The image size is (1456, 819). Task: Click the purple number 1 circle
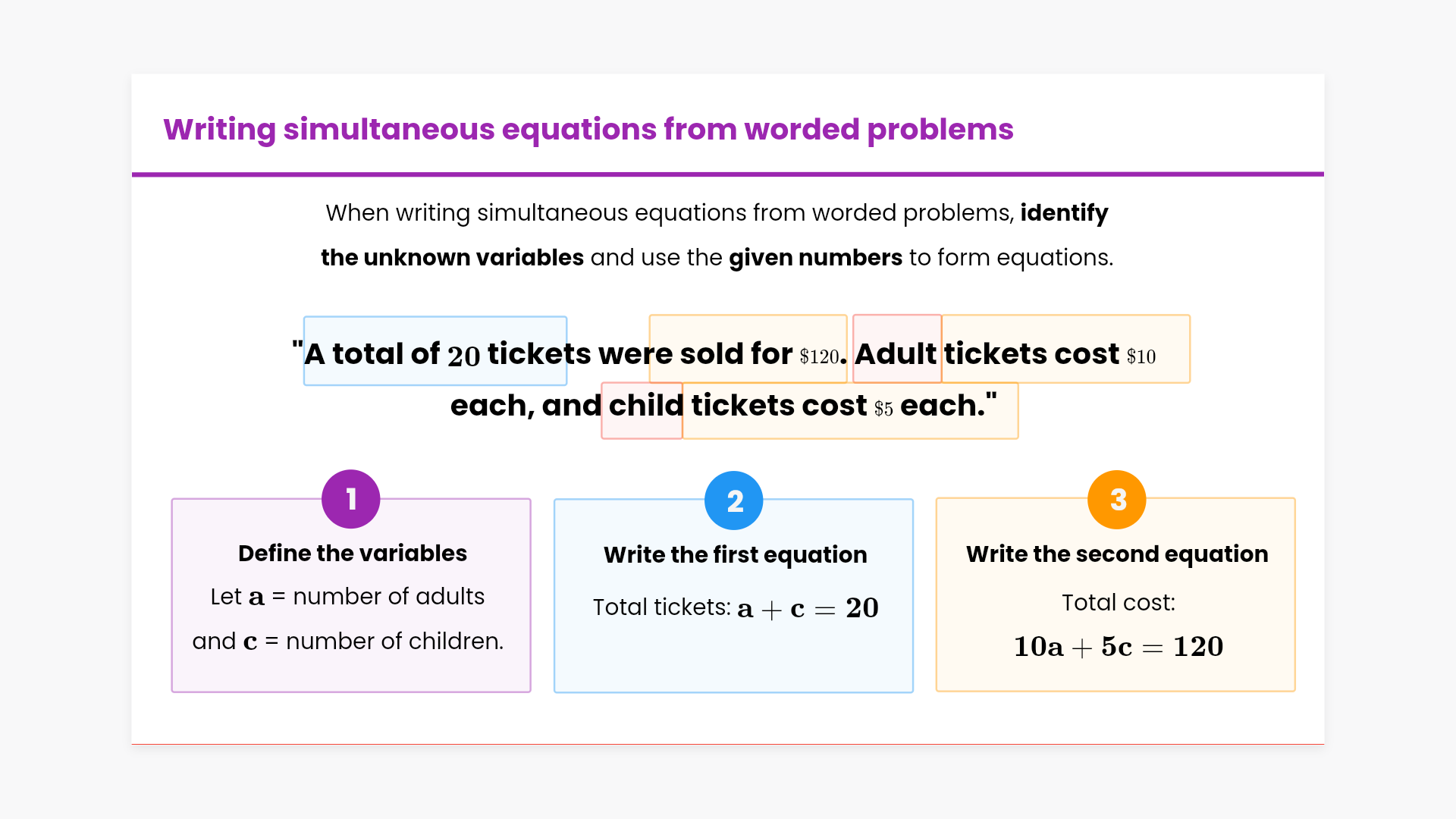pyautogui.click(x=350, y=499)
